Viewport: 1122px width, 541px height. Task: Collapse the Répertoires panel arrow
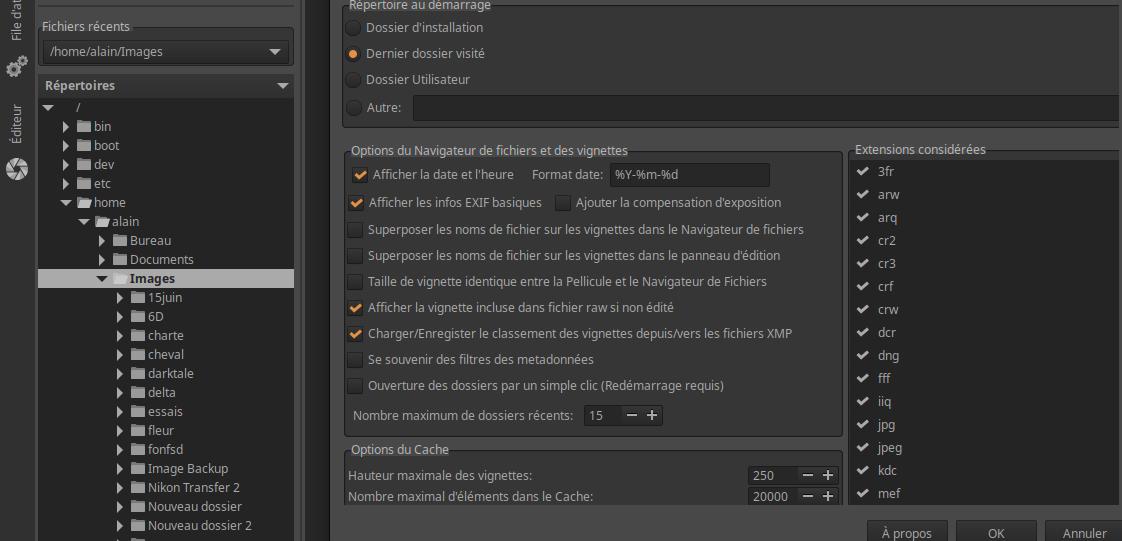[x=282, y=86]
